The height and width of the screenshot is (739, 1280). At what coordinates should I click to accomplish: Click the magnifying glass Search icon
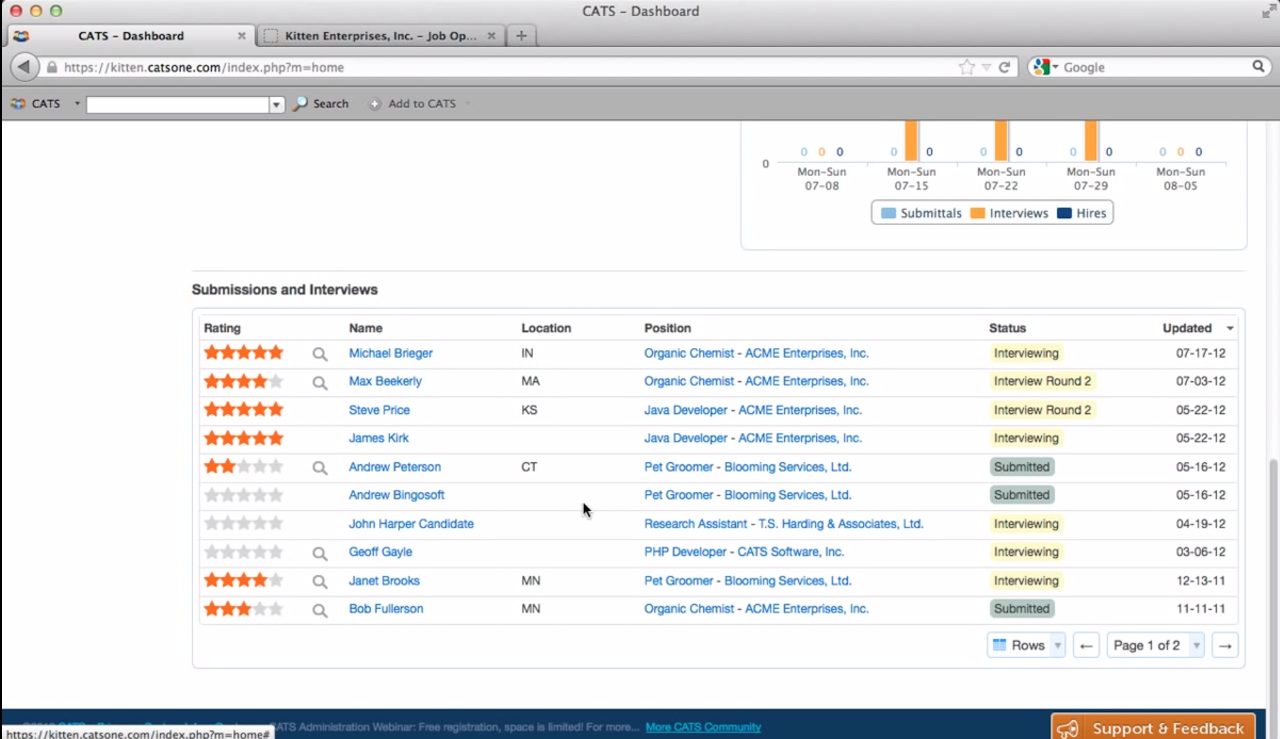point(300,103)
